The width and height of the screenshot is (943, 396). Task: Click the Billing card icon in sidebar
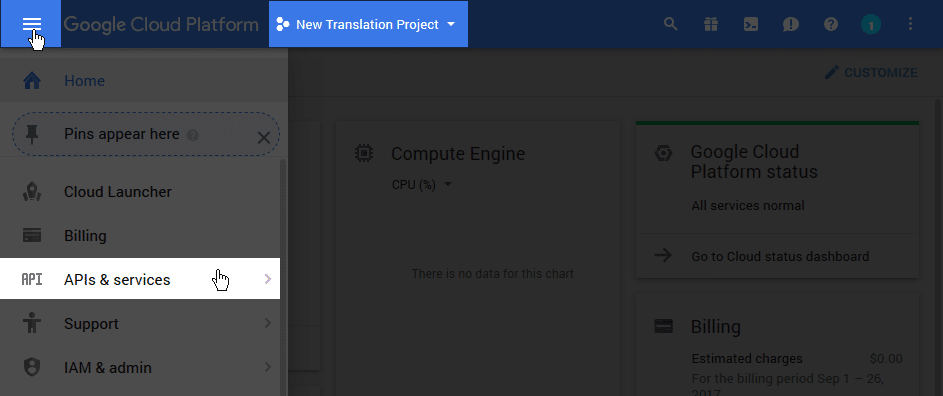click(x=31, y=235)
